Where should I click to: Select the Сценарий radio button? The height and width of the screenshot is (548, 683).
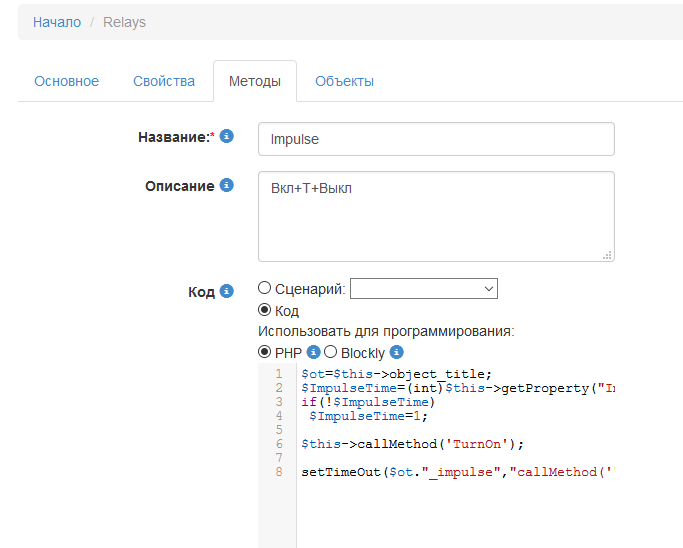265,288
